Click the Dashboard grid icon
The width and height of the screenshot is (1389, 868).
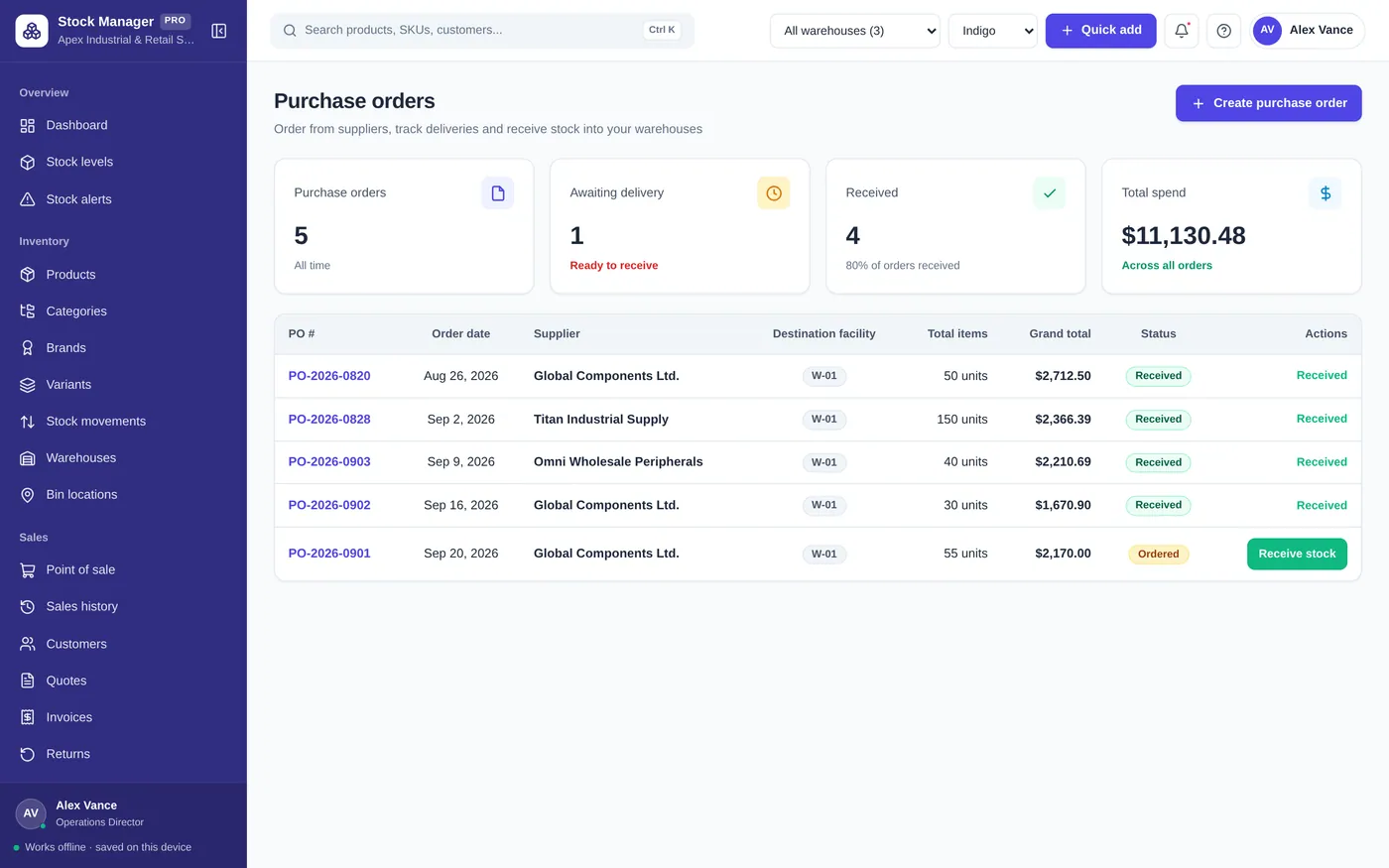click(28, 126)
